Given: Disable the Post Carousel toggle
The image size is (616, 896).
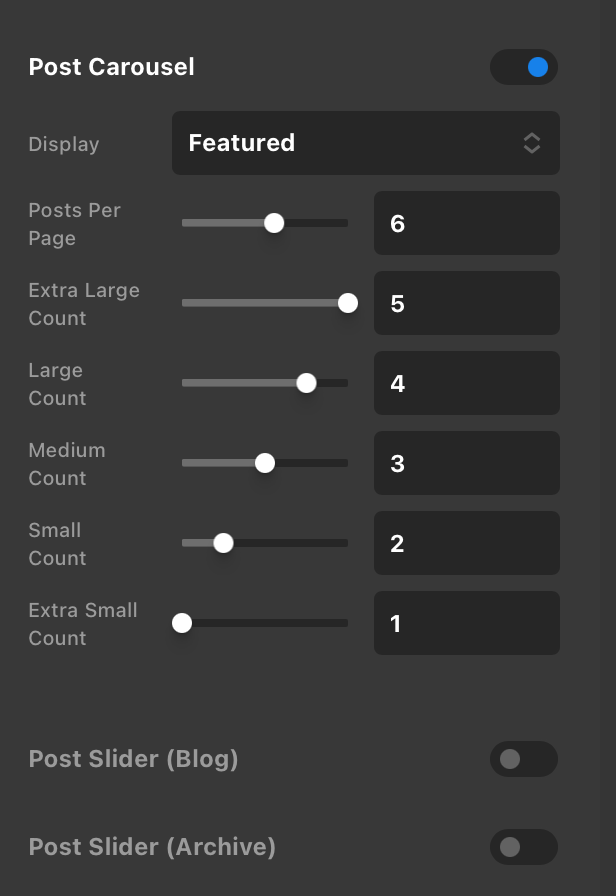Looking at the screenshot, I should [524, 67].
